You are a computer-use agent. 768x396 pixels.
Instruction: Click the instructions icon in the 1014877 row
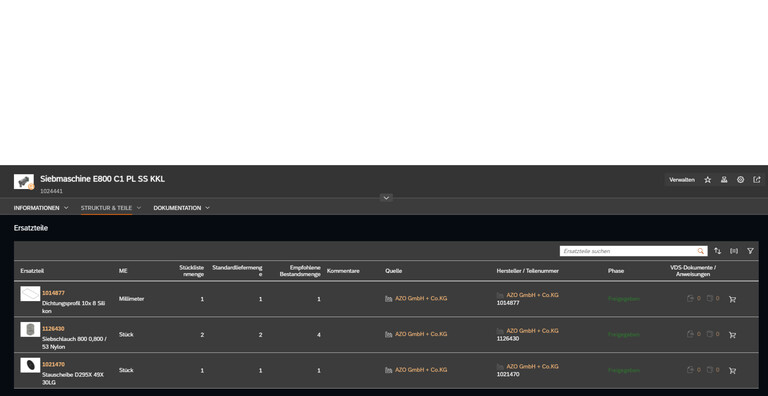(710, 298)
